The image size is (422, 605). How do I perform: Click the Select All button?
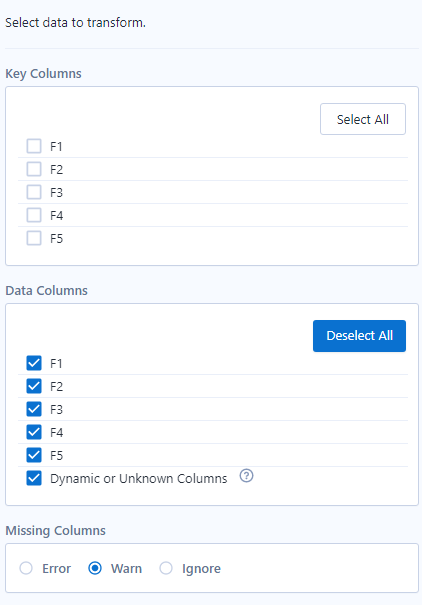point(363,119)
